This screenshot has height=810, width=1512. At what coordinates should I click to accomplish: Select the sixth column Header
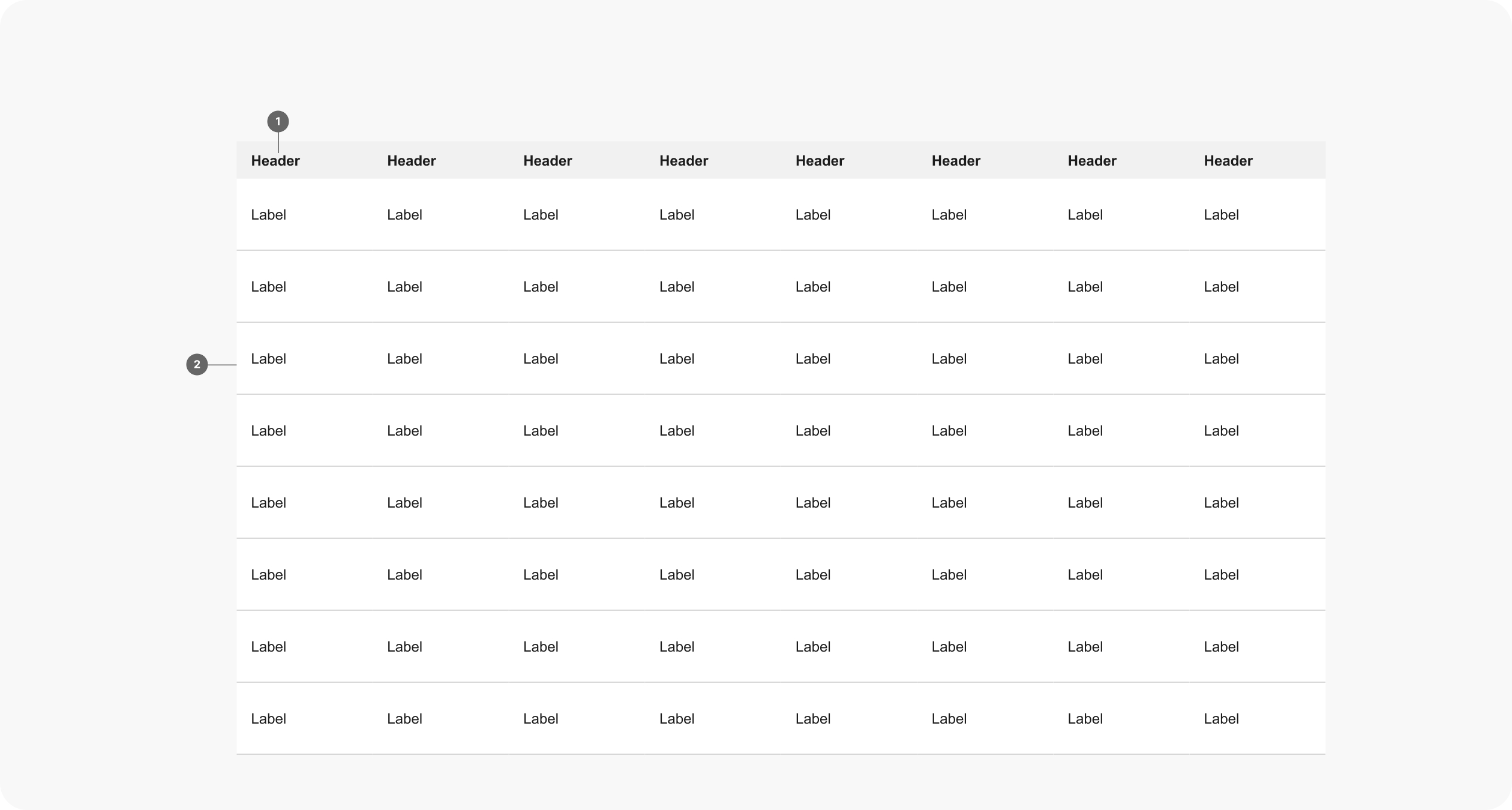point(956,161)
